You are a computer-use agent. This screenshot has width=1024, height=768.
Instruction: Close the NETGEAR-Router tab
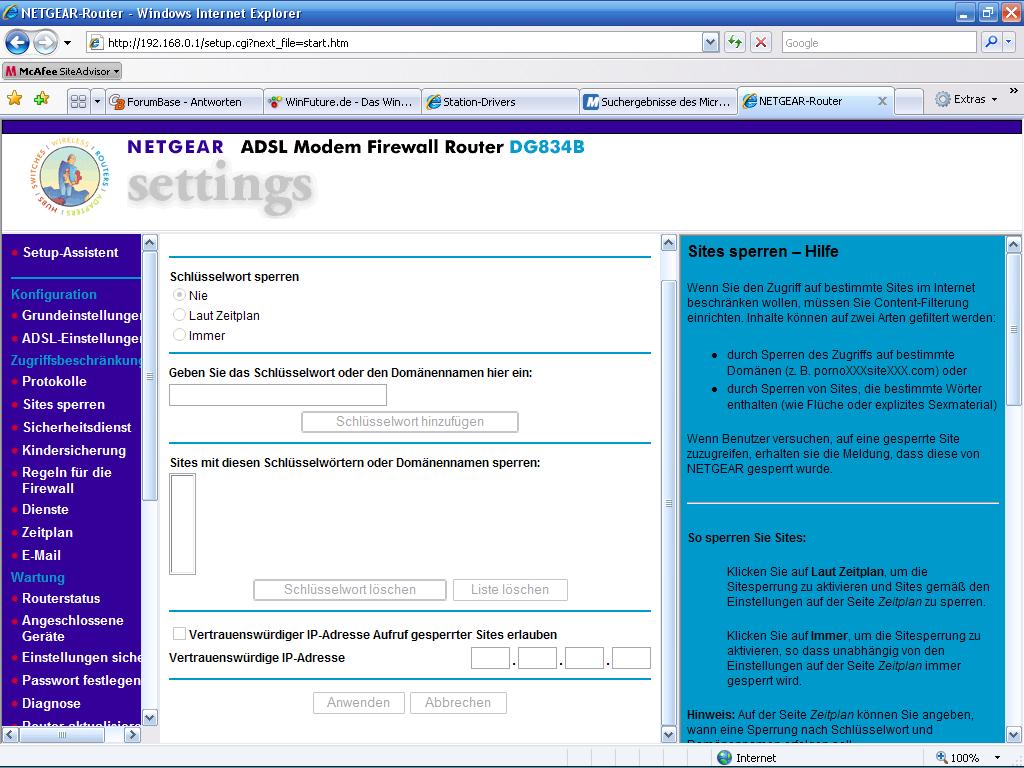pyautogui.click(x=882, y=101)
